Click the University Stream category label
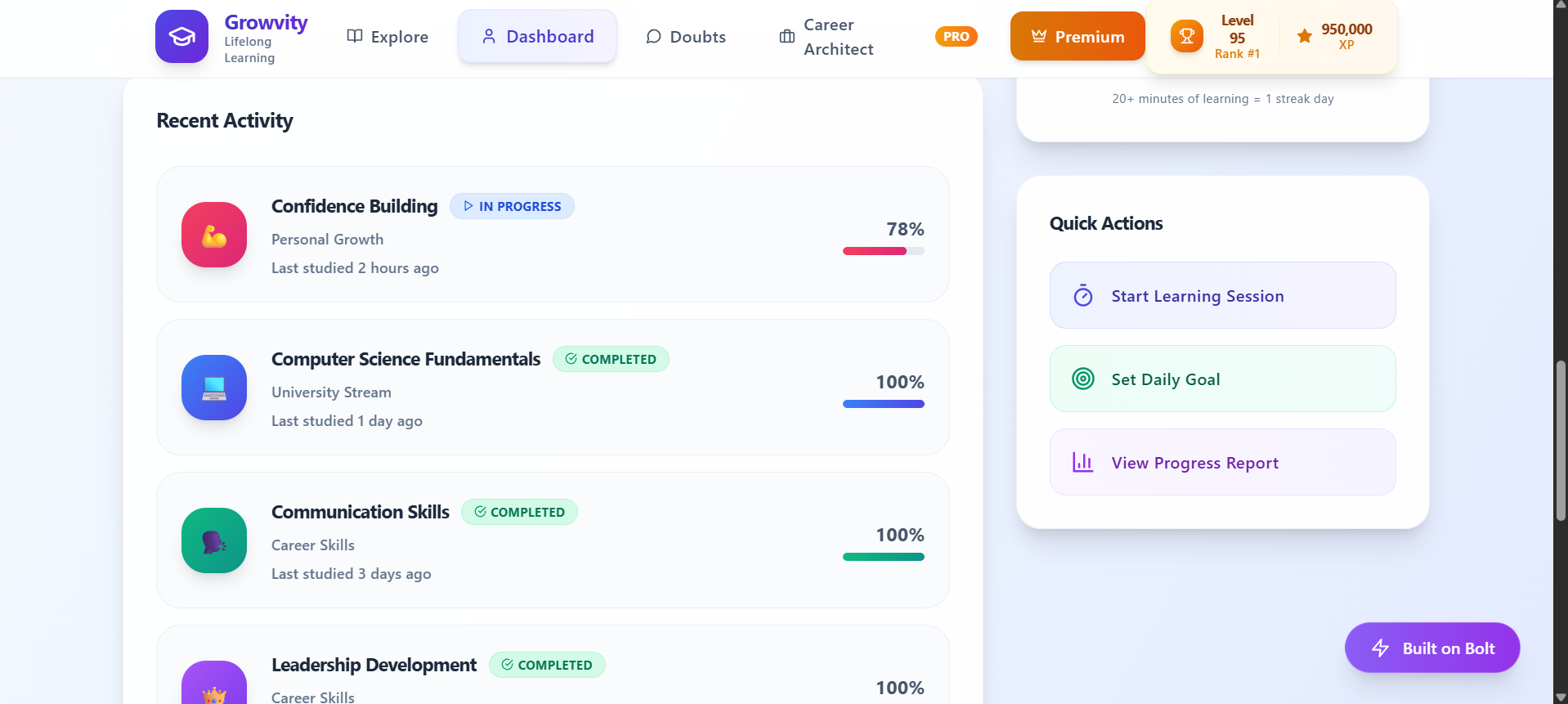This screenshot has height=704, width=1568. [331, 392]
